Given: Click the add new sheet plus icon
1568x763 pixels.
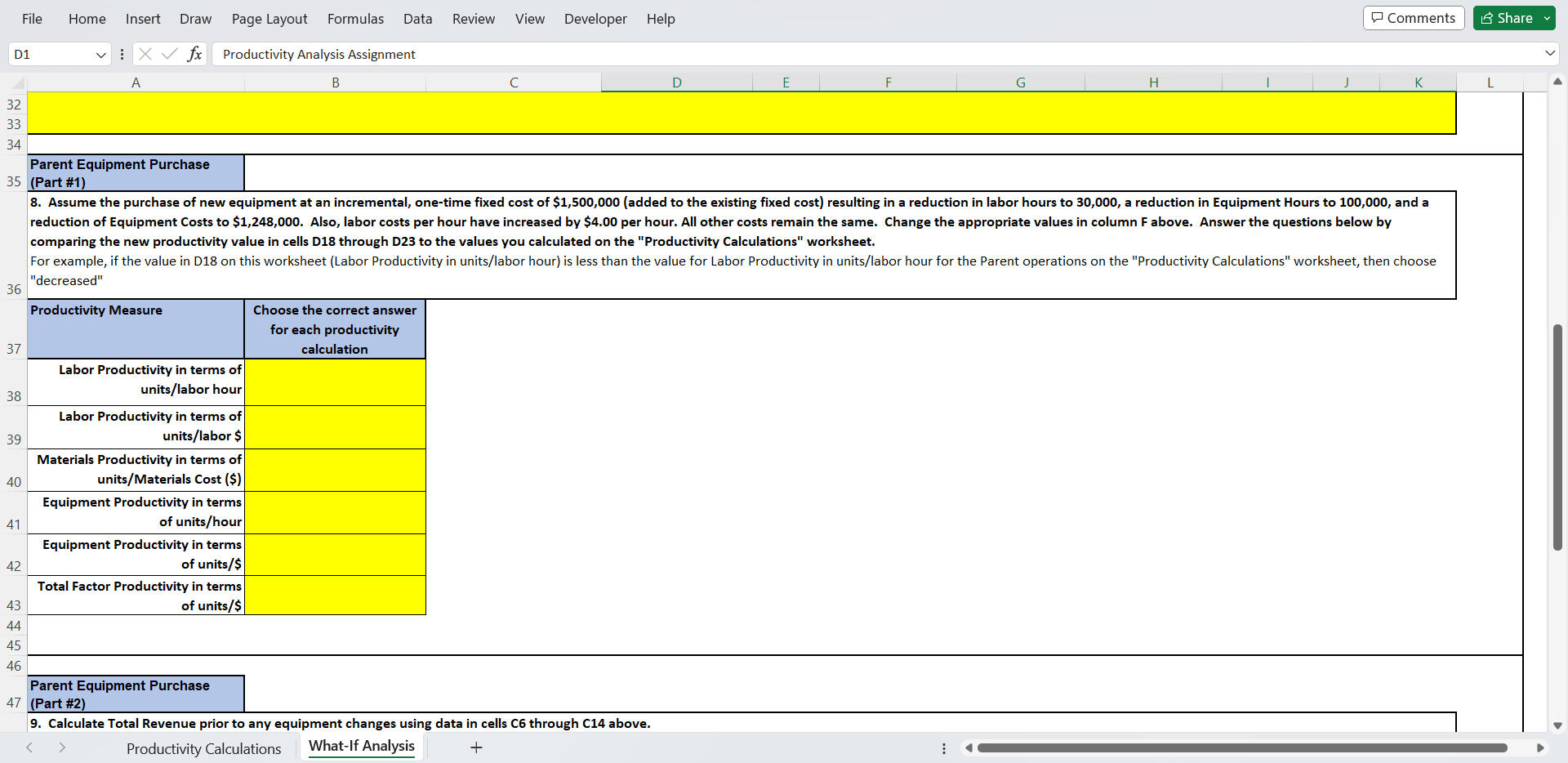Looking at the screenshot, I should click(x=476, y=747).
